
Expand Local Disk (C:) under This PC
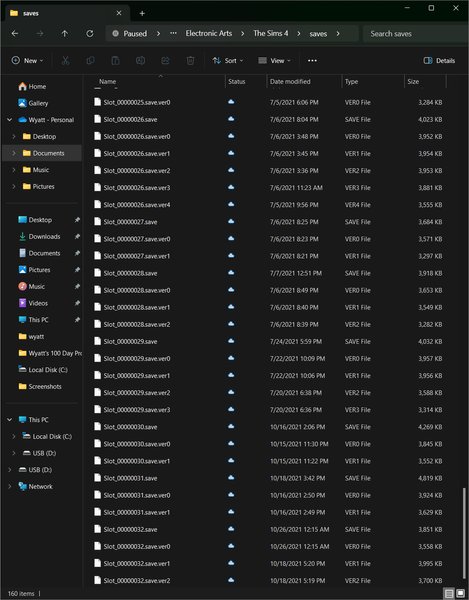(x=14, y=436)
